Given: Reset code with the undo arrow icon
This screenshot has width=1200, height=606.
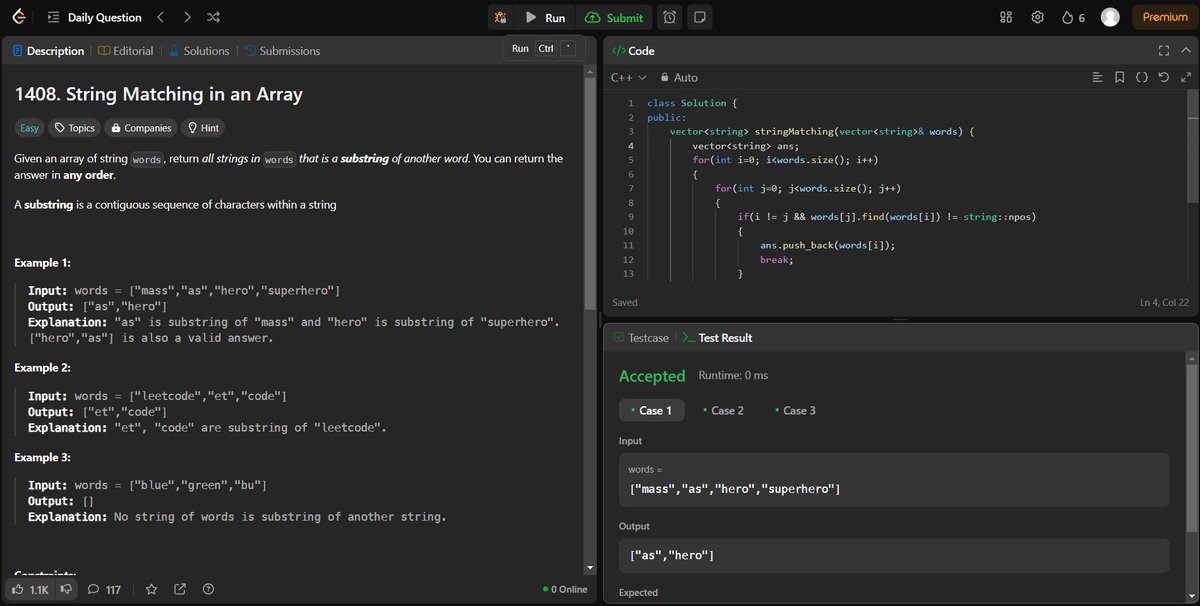Looking at the screenshot, I should pyautogui.click(x=1164, y=77).
